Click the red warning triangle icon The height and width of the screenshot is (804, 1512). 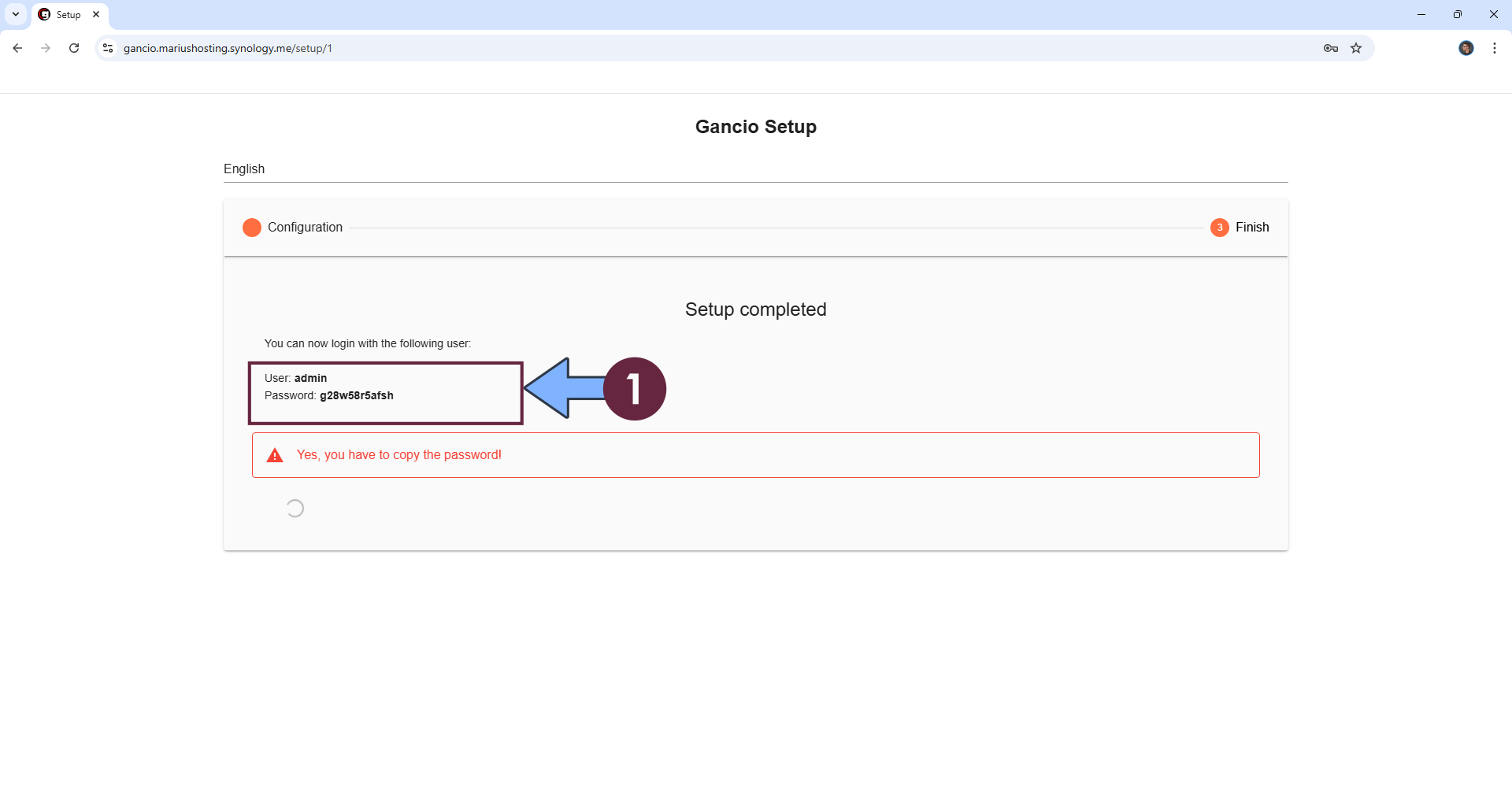(275, 455)
